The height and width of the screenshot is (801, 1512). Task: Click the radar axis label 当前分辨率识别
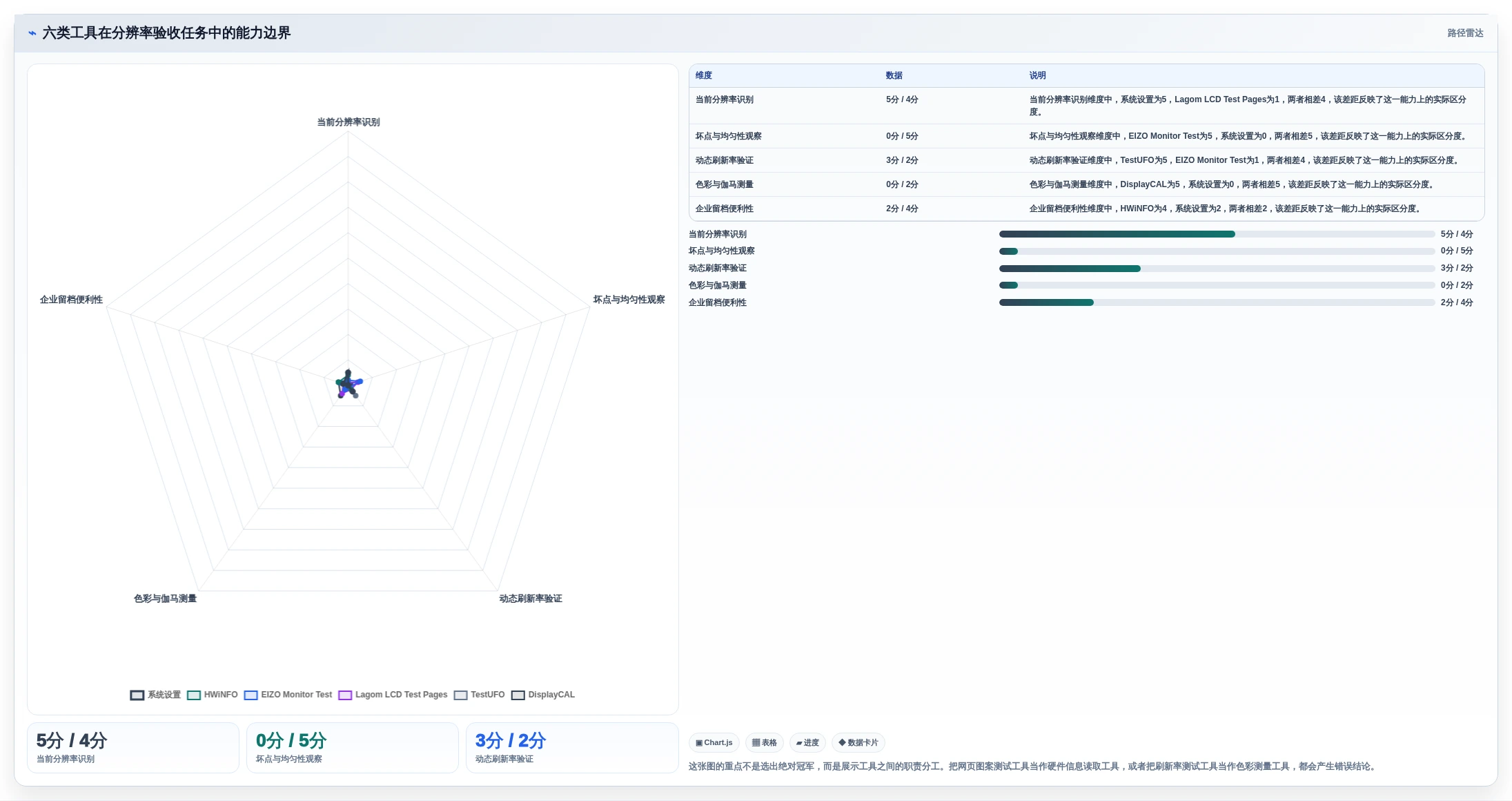click(348, 122)
